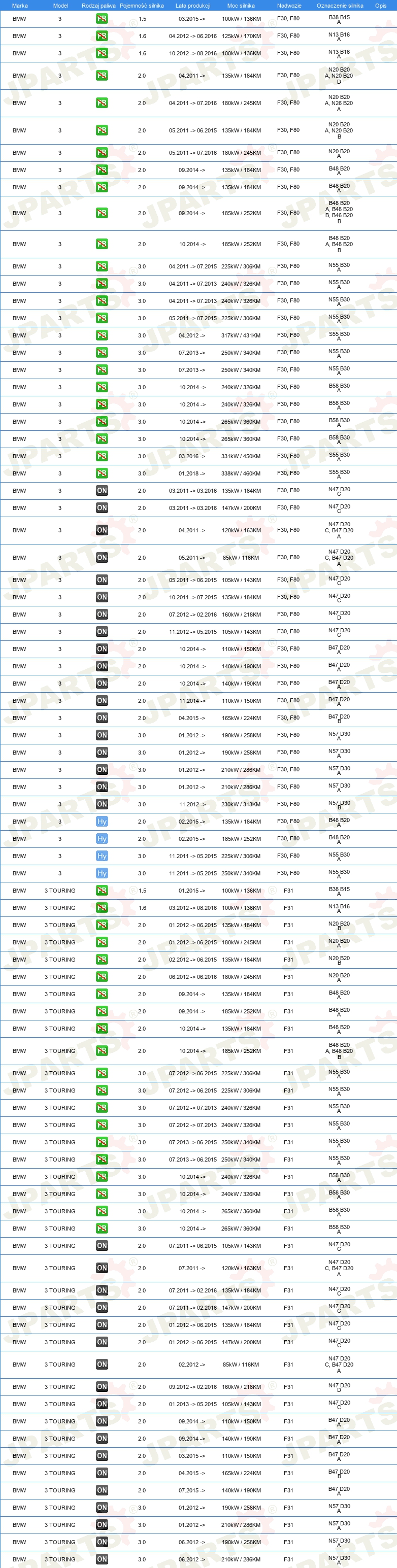Click diesel ON icon in Touring 07.2015 140kW row

pyautogui.click(x=102, y=1490)
